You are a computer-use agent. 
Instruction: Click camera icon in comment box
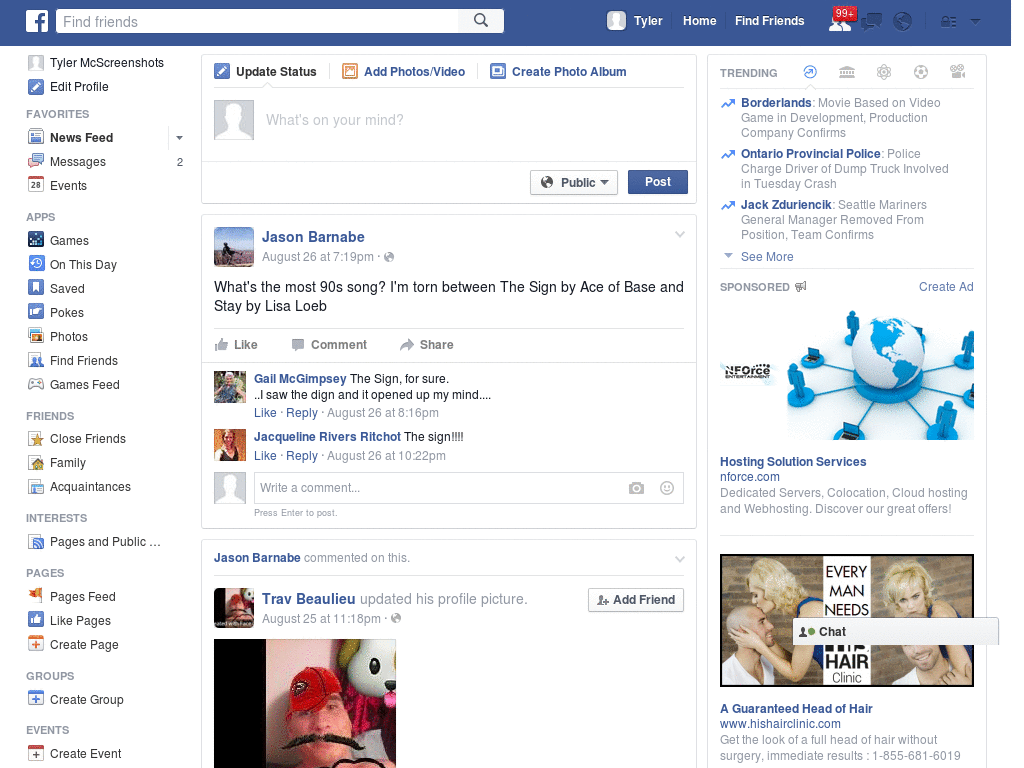pos(636,488)
